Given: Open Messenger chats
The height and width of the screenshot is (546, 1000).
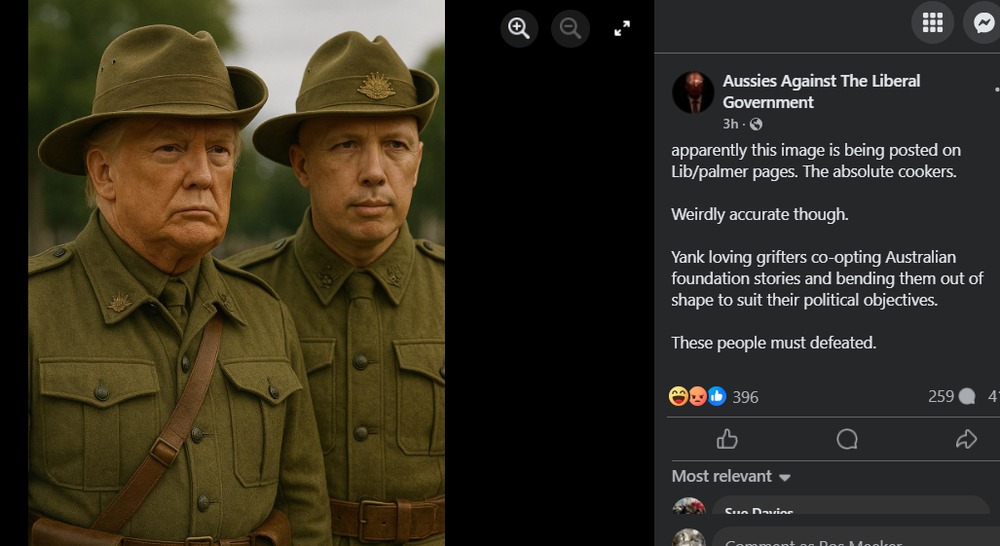Looking at the screenshot, I should (982, 22).
